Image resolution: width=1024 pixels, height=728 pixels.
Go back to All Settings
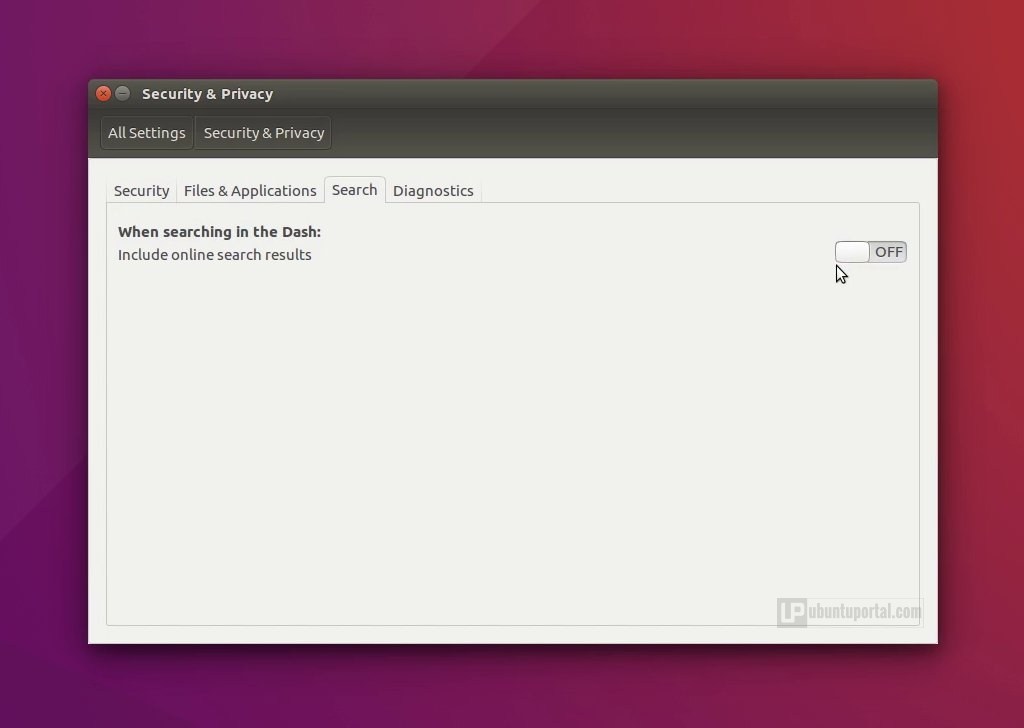coord(146,133)
